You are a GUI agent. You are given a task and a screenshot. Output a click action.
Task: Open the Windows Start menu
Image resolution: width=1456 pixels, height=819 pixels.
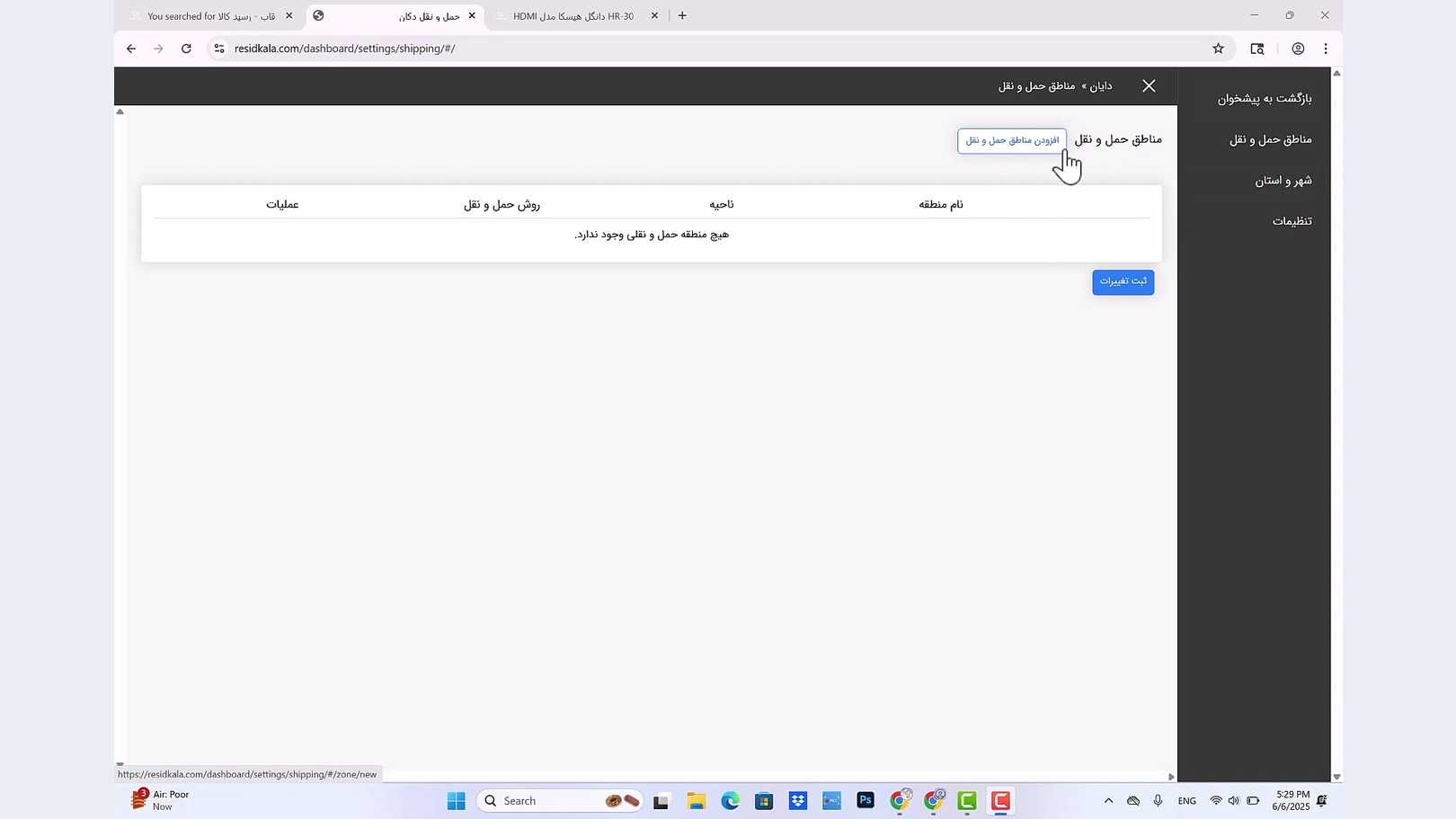[457, 801]
